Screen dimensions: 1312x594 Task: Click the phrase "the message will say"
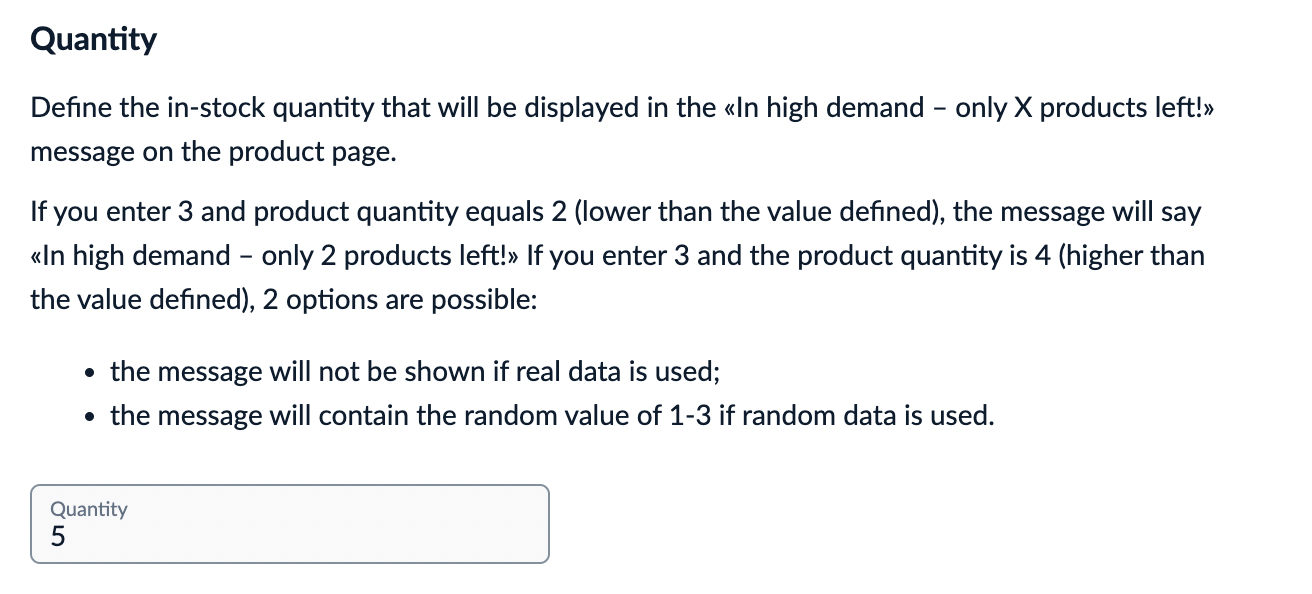(1078, 212)
